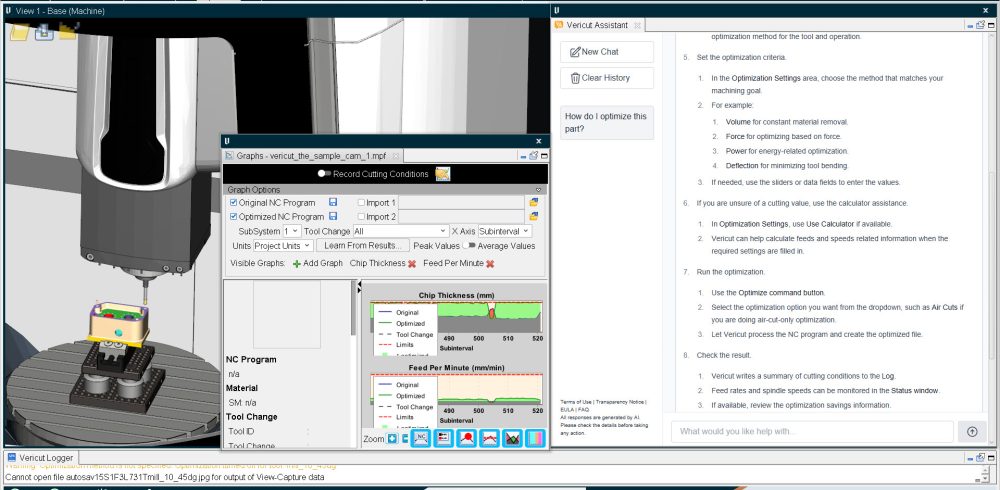Click save icon beside Original NC Program
1000x490 pixels.
333,202
